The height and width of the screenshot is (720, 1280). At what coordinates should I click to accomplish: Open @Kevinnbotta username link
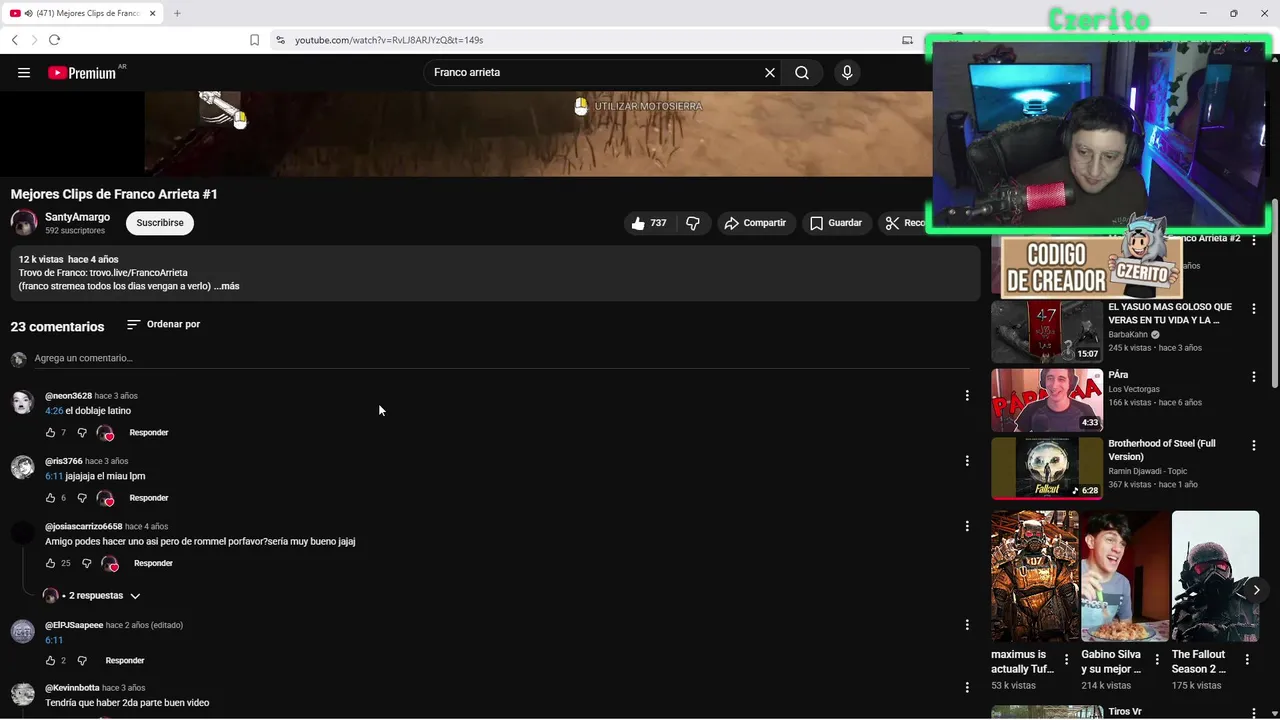point(72,688)
